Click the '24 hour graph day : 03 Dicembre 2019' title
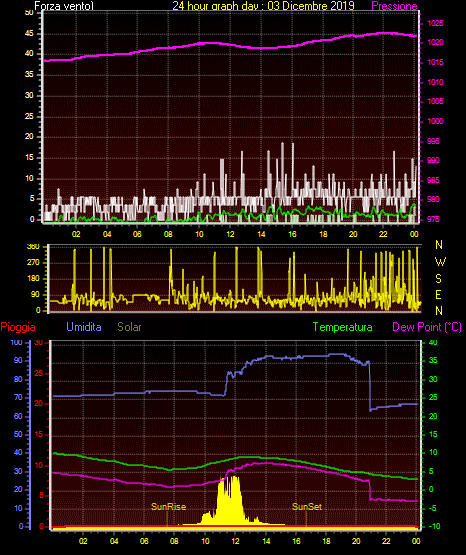The image size is (466, 555). (263, 5)
